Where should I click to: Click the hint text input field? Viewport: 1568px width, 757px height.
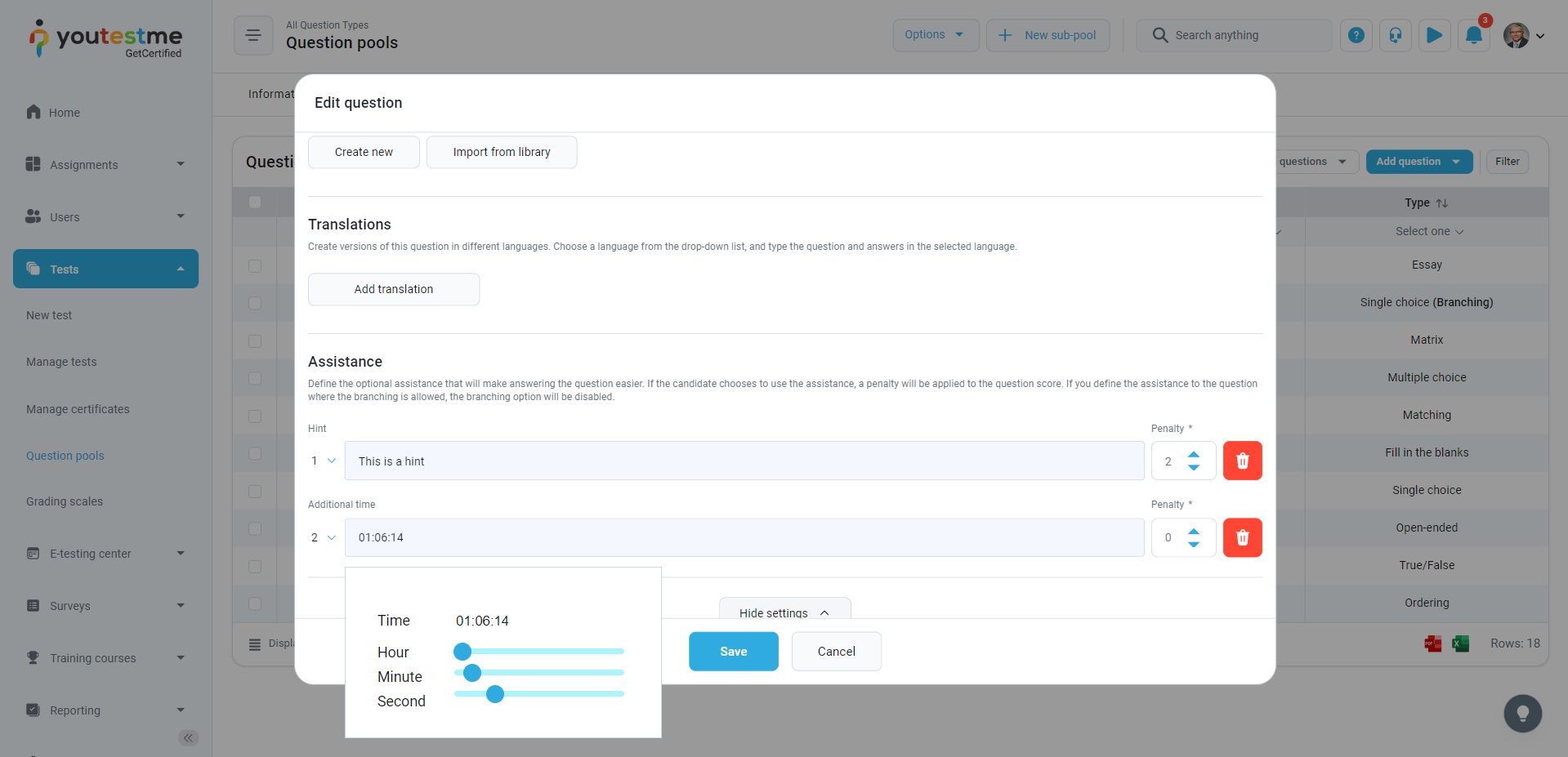(744, 461)
